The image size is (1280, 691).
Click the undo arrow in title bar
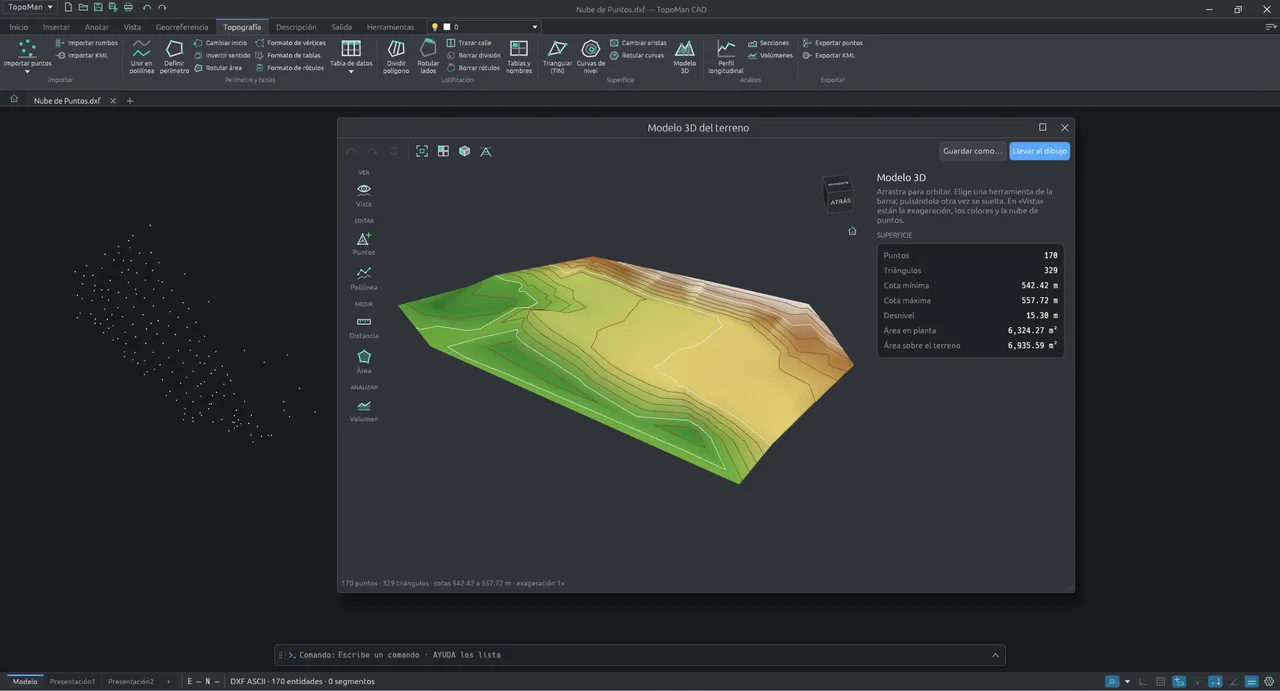pyautogui.click(x=147, y=7)
